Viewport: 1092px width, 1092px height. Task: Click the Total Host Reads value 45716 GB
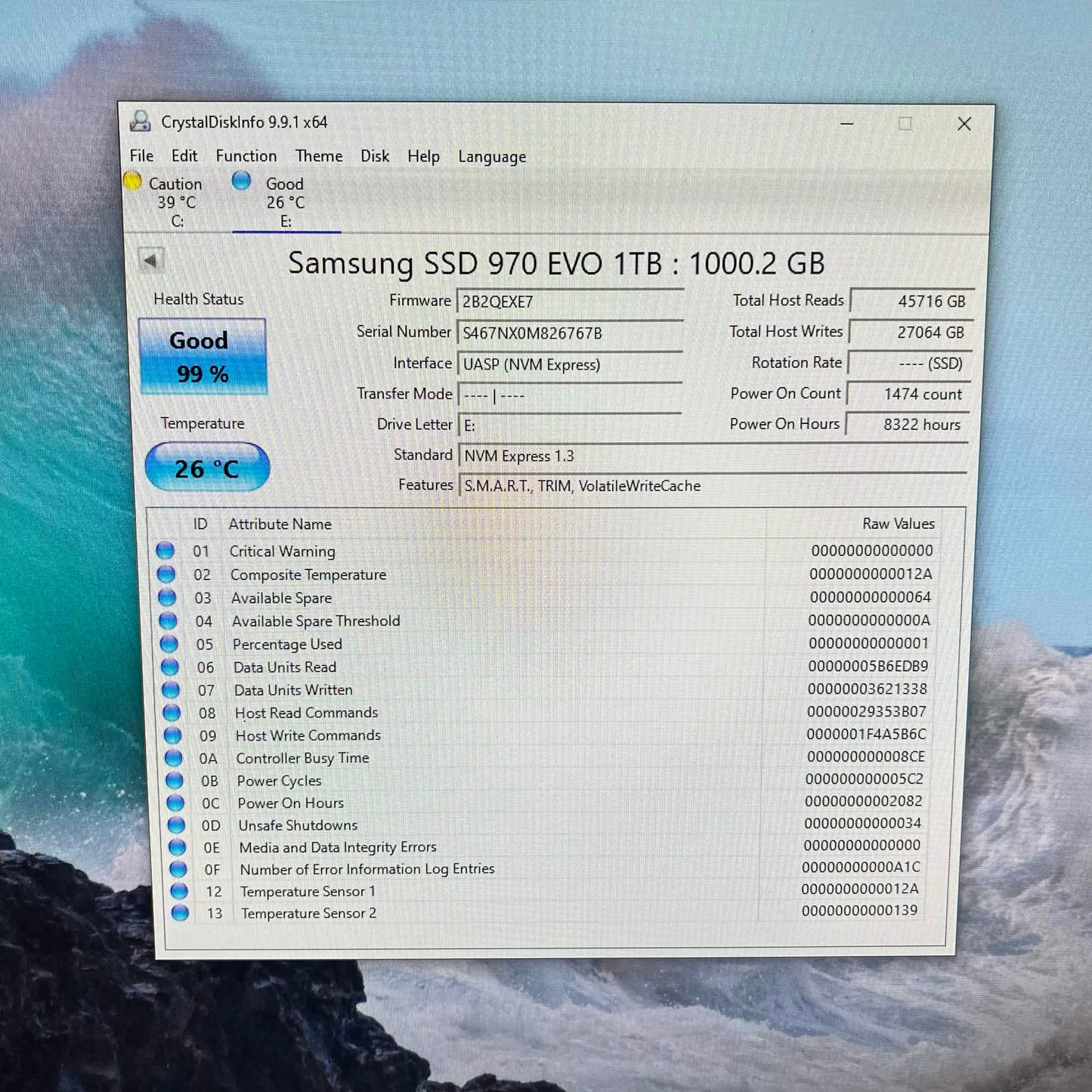(x=911, y=301)
